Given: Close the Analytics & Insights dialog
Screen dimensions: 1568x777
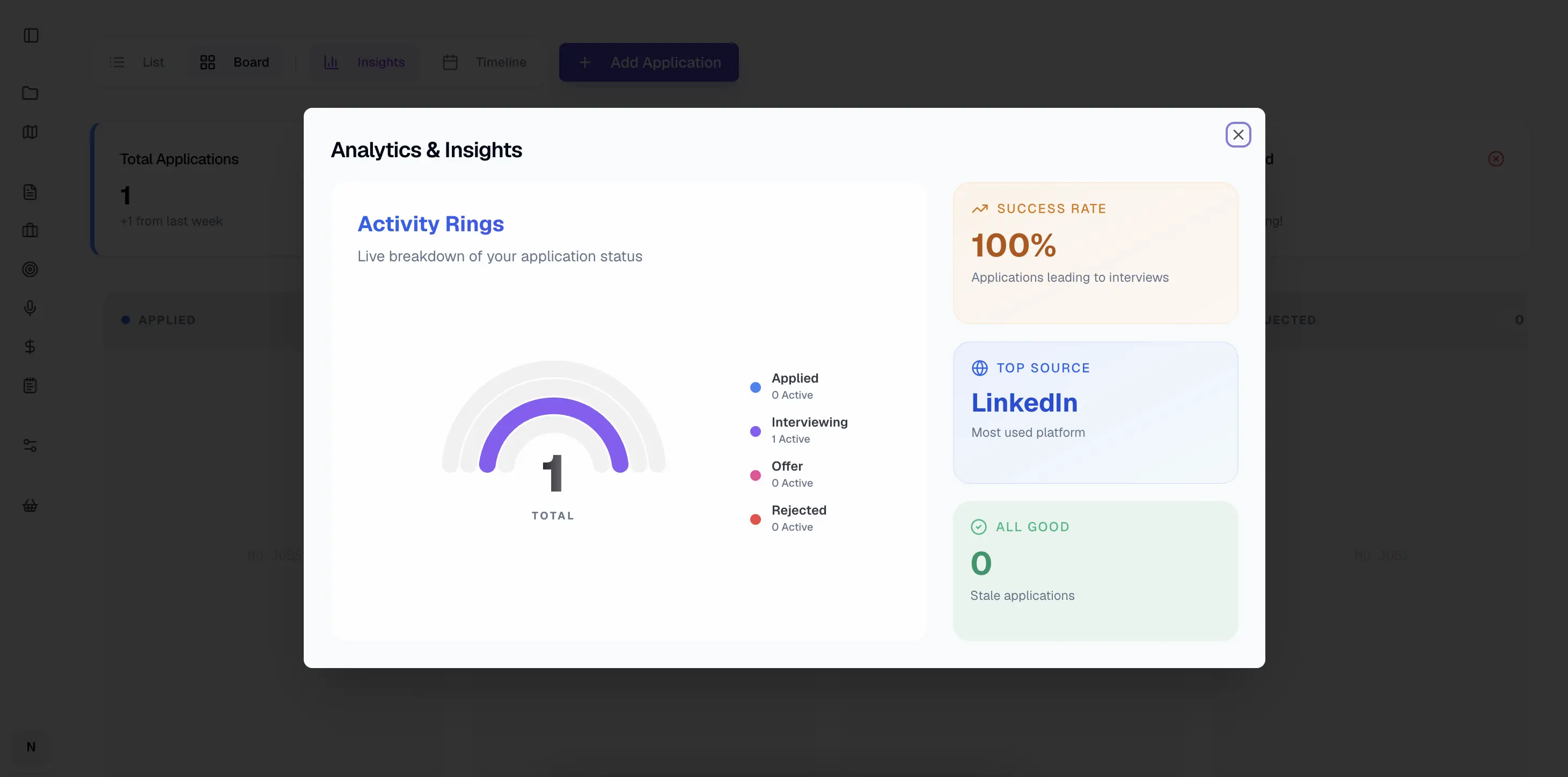Looking at the screenshot, I should tap(1237, 135).
